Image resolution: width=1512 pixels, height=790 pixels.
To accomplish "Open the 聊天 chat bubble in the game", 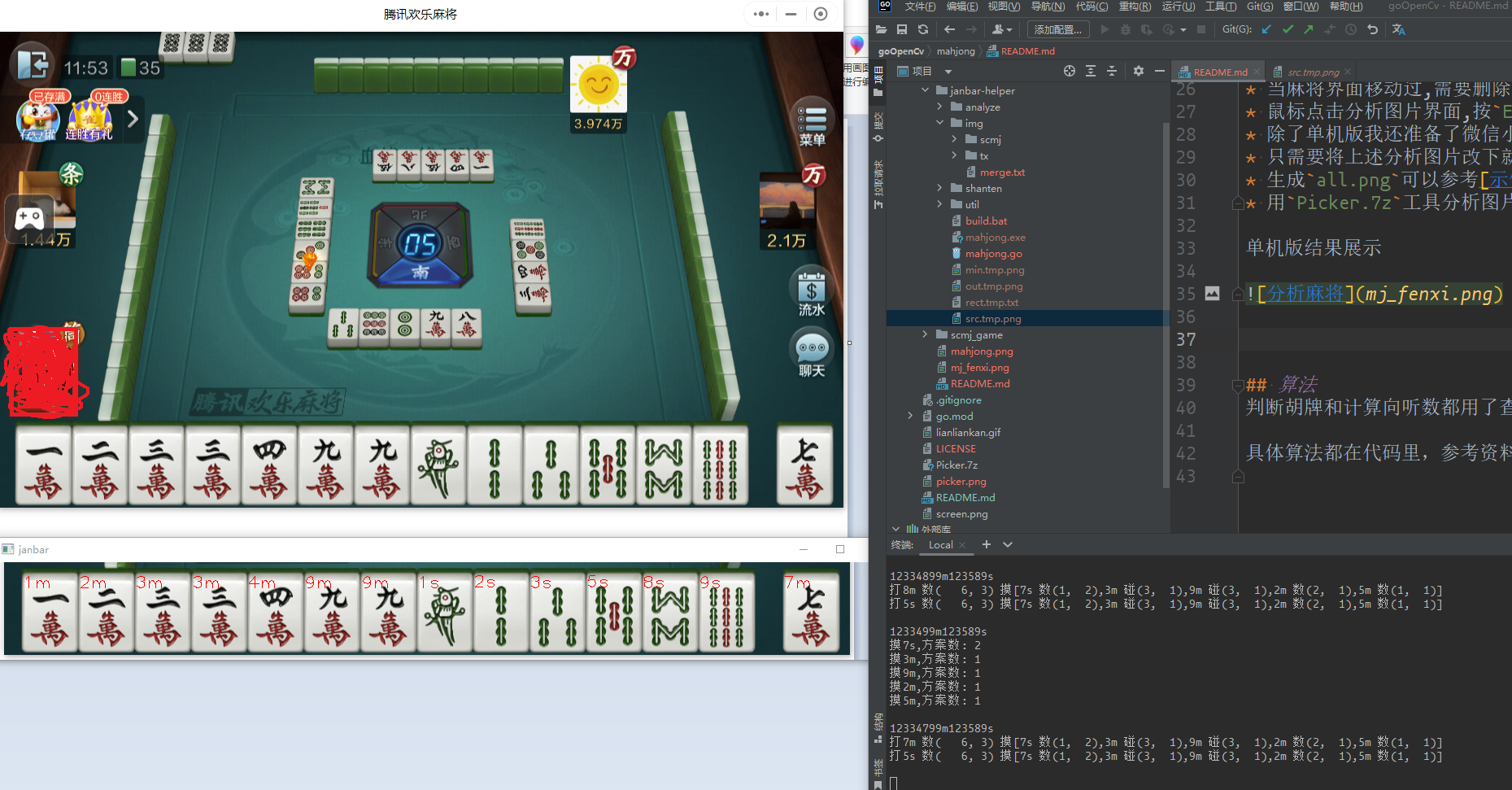I will pyautogui.click(x=812, y=353).
